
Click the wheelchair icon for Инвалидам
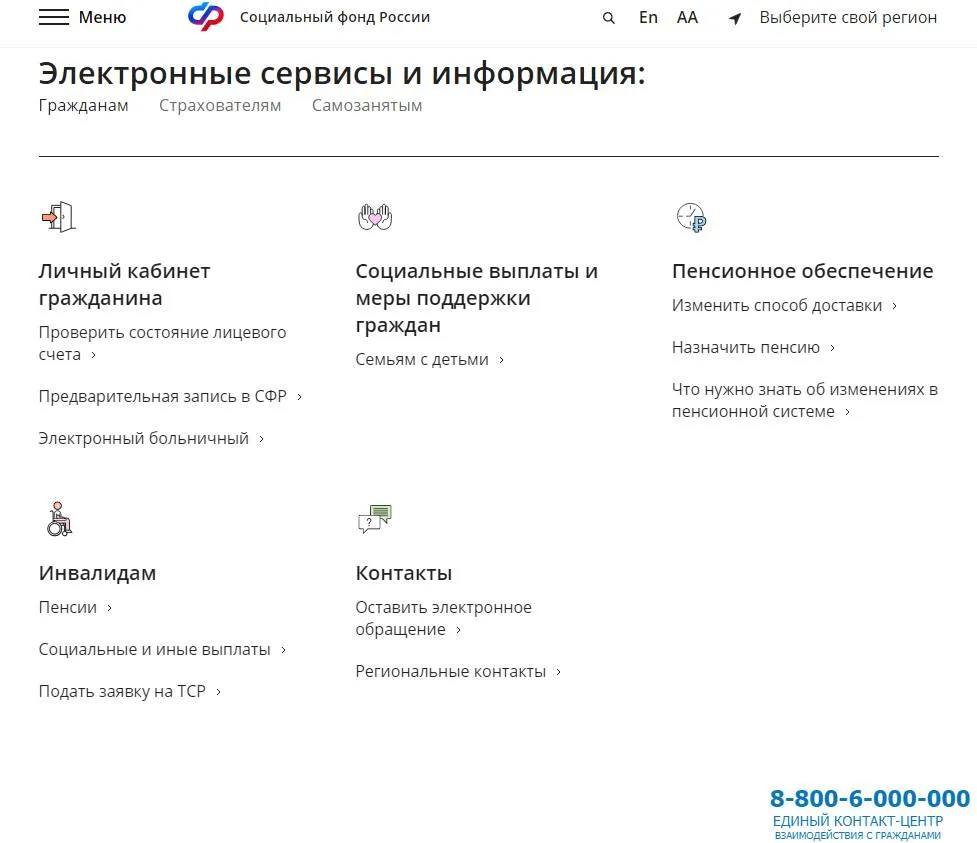[59, 519]
